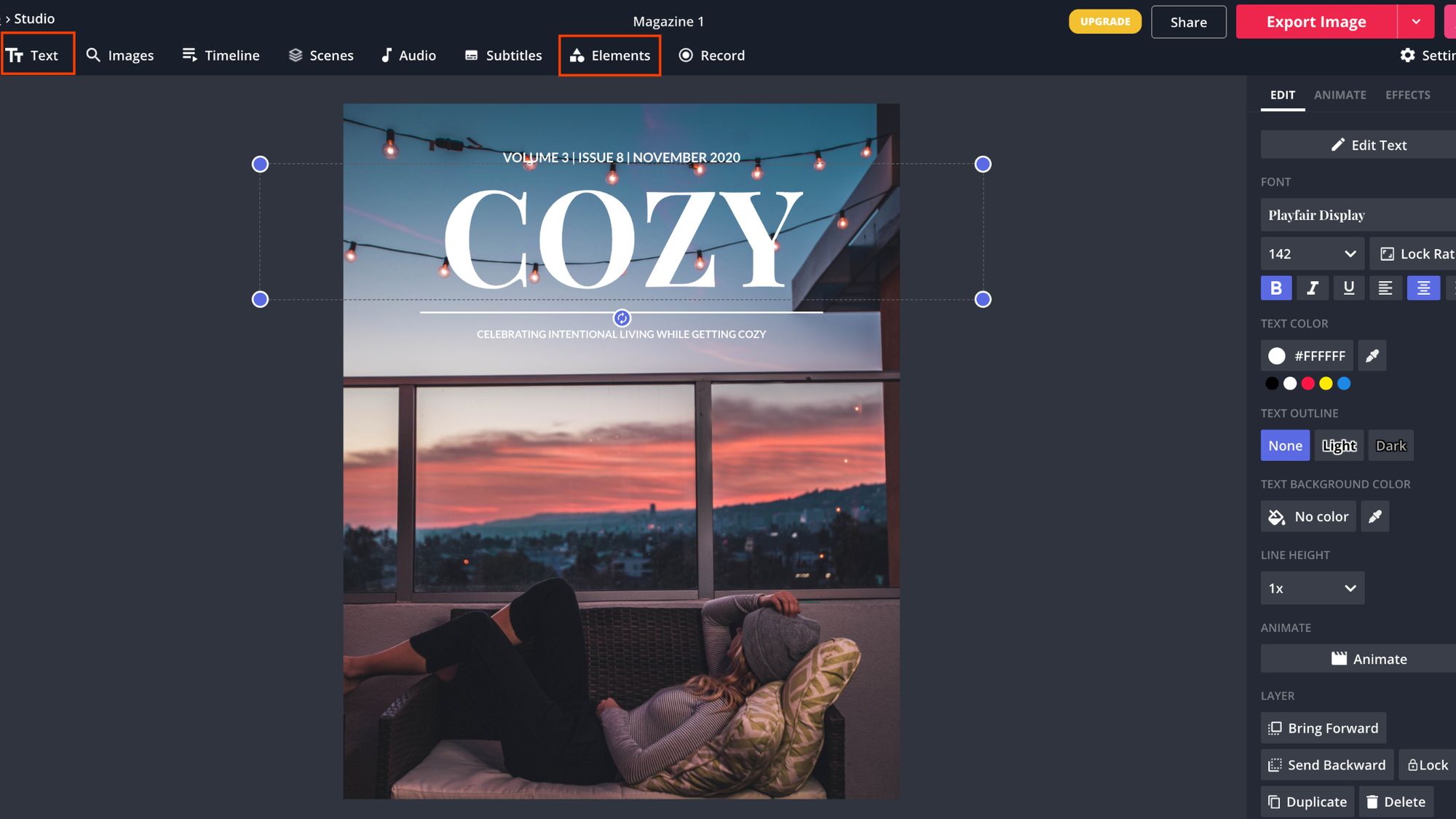The width and height of the screenshot is (1456, 819).
Task: Click the background color eyedropper
Action: 1374,517
